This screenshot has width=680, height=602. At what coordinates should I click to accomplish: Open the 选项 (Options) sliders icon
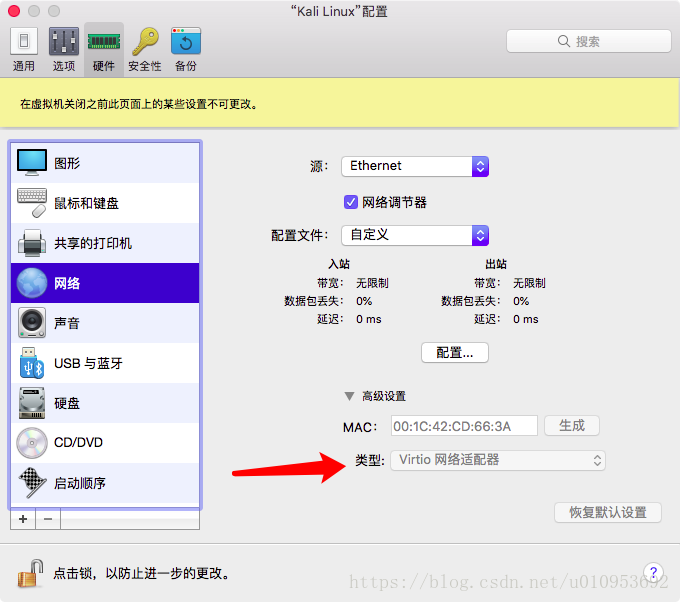(x=64, y=42)
